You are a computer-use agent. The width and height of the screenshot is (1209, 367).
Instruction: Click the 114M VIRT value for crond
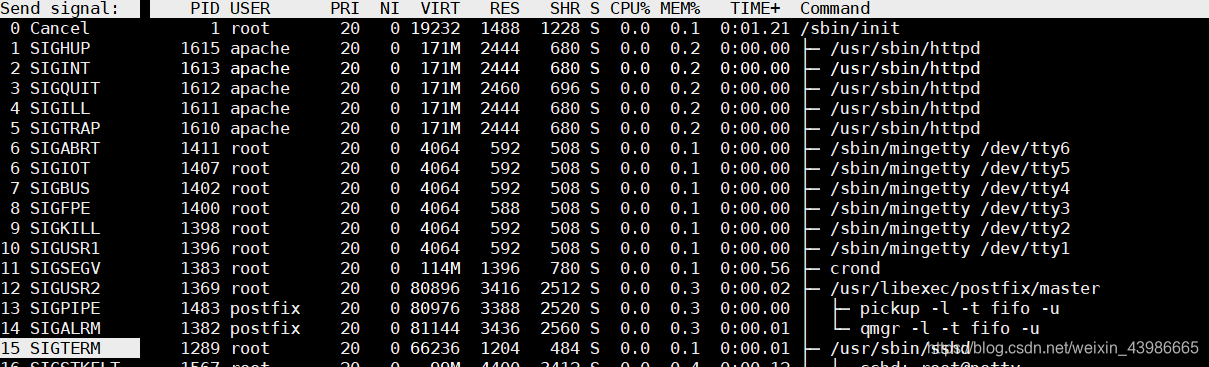coord(440,268)
